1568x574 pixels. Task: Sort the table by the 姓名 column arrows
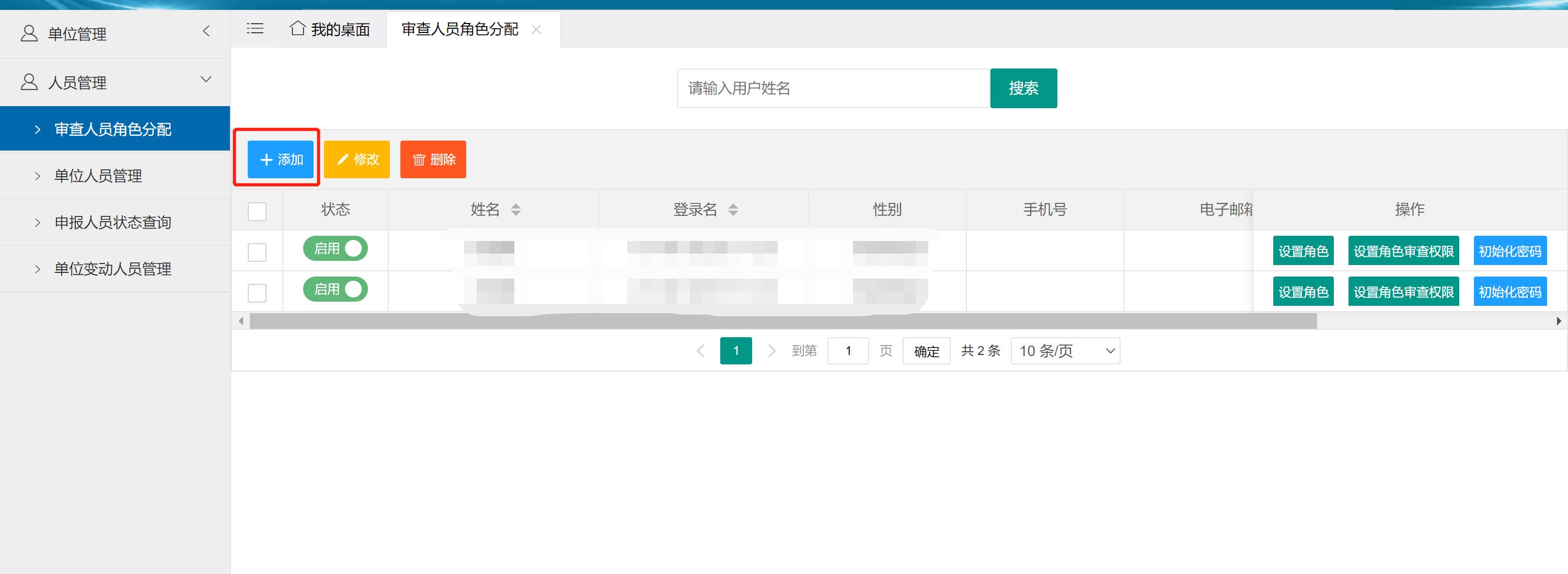tap(516, 210)
